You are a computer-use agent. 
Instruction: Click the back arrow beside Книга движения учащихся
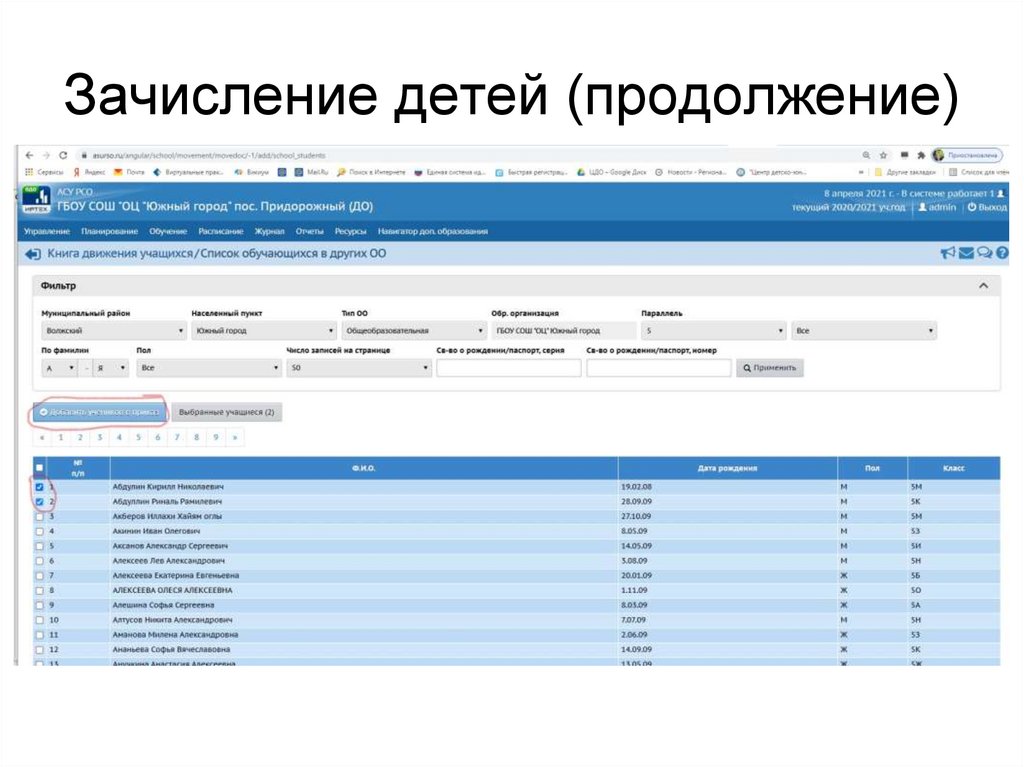[x=31, y=253]
